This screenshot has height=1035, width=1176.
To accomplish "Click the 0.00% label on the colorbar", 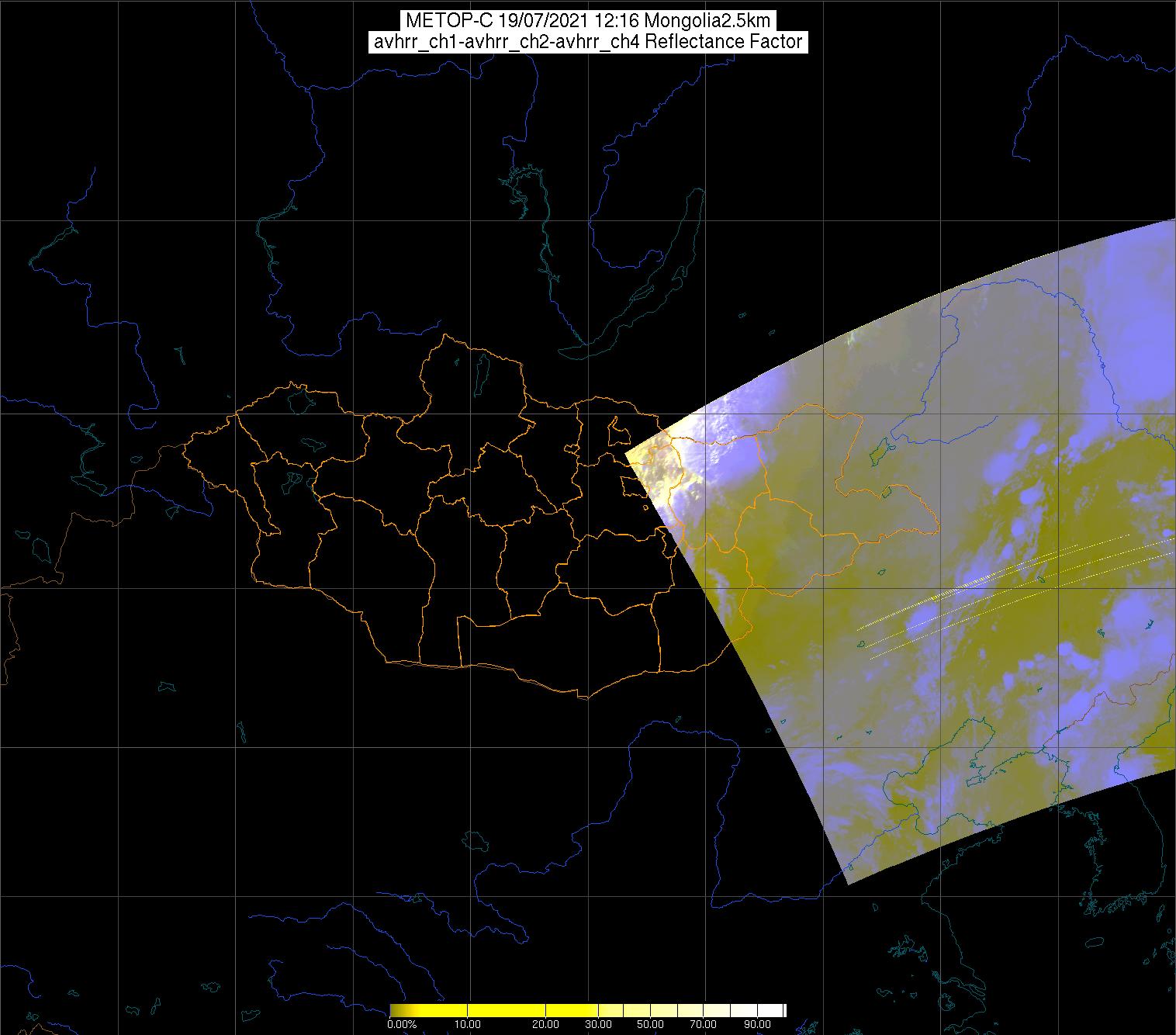I will [401, 1024].
